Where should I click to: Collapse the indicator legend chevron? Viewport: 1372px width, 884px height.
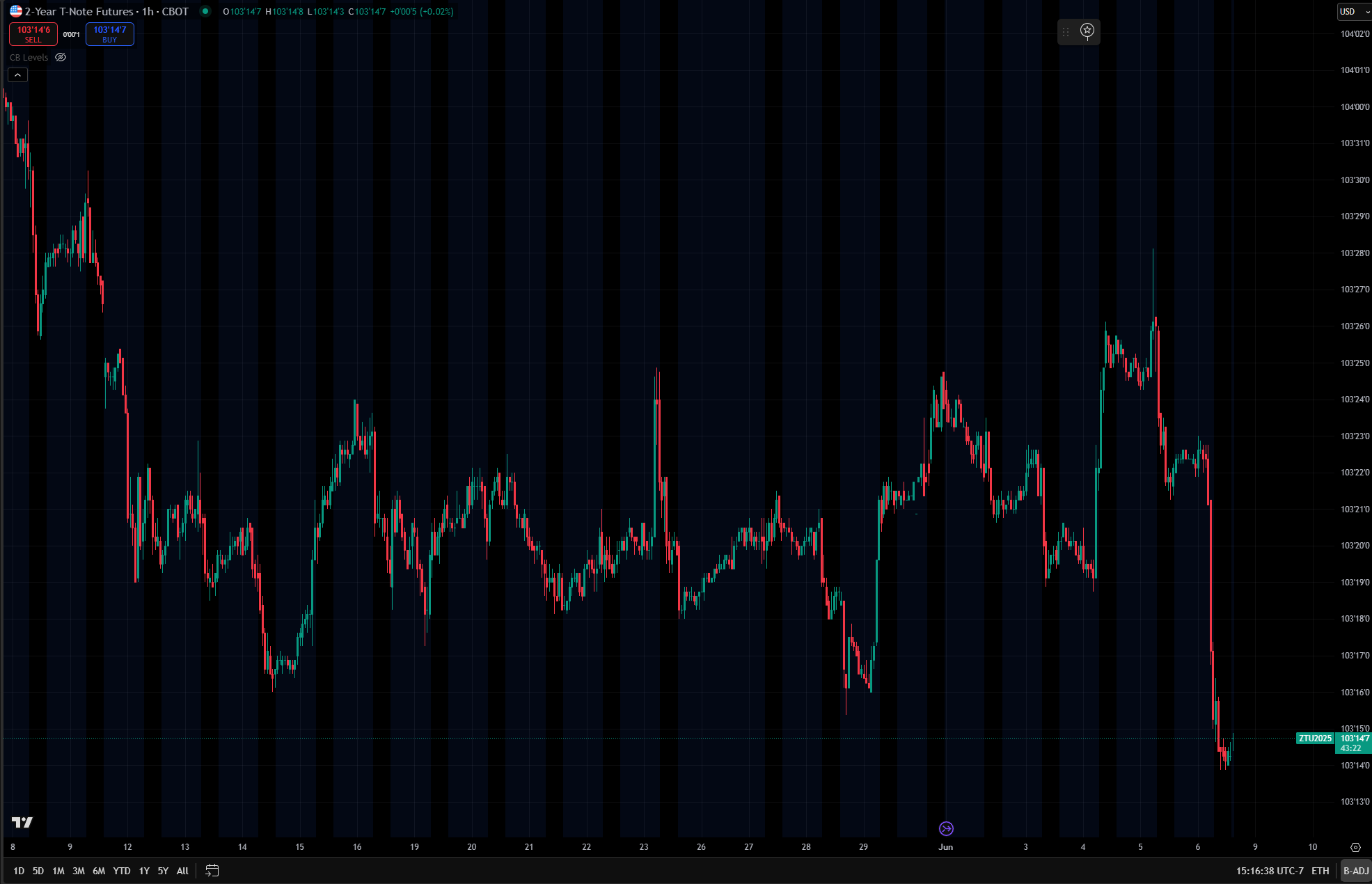click(18, 74)
